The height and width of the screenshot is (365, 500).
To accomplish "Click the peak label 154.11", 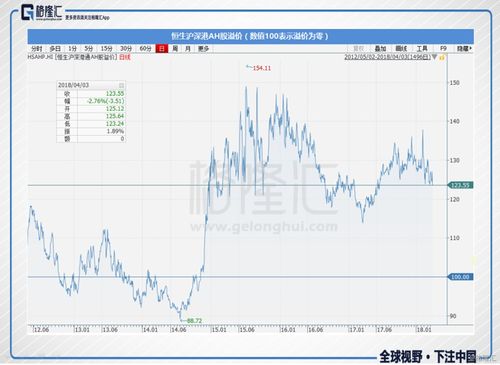I will (x=262, y=68).
